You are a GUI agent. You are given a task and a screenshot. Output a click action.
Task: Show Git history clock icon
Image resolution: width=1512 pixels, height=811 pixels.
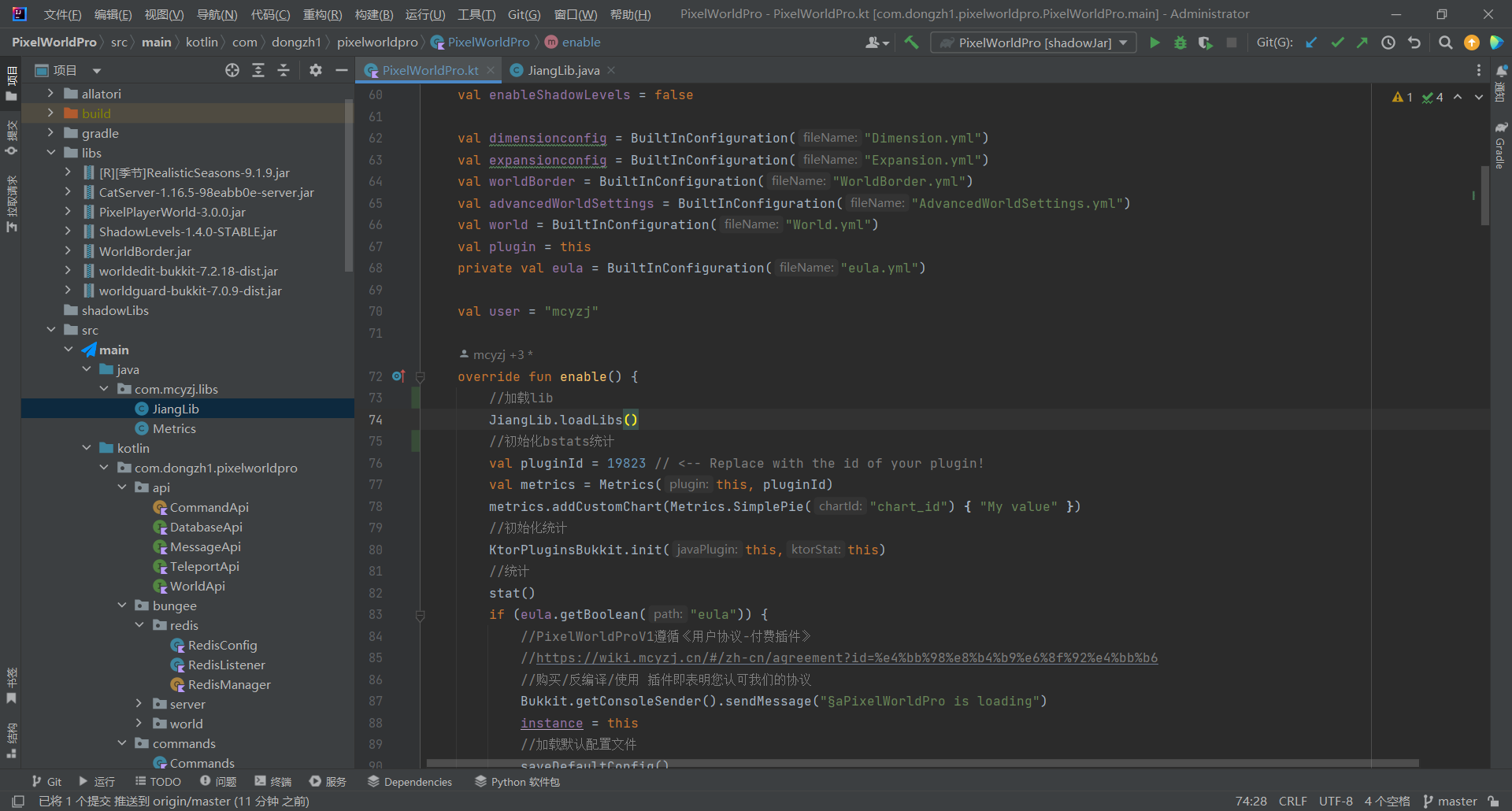(1388, 43)
